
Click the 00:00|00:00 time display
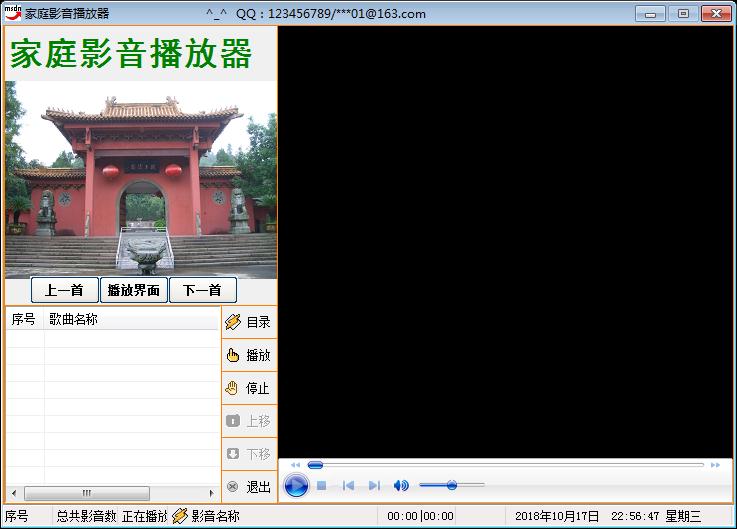(x=420, y=516)
